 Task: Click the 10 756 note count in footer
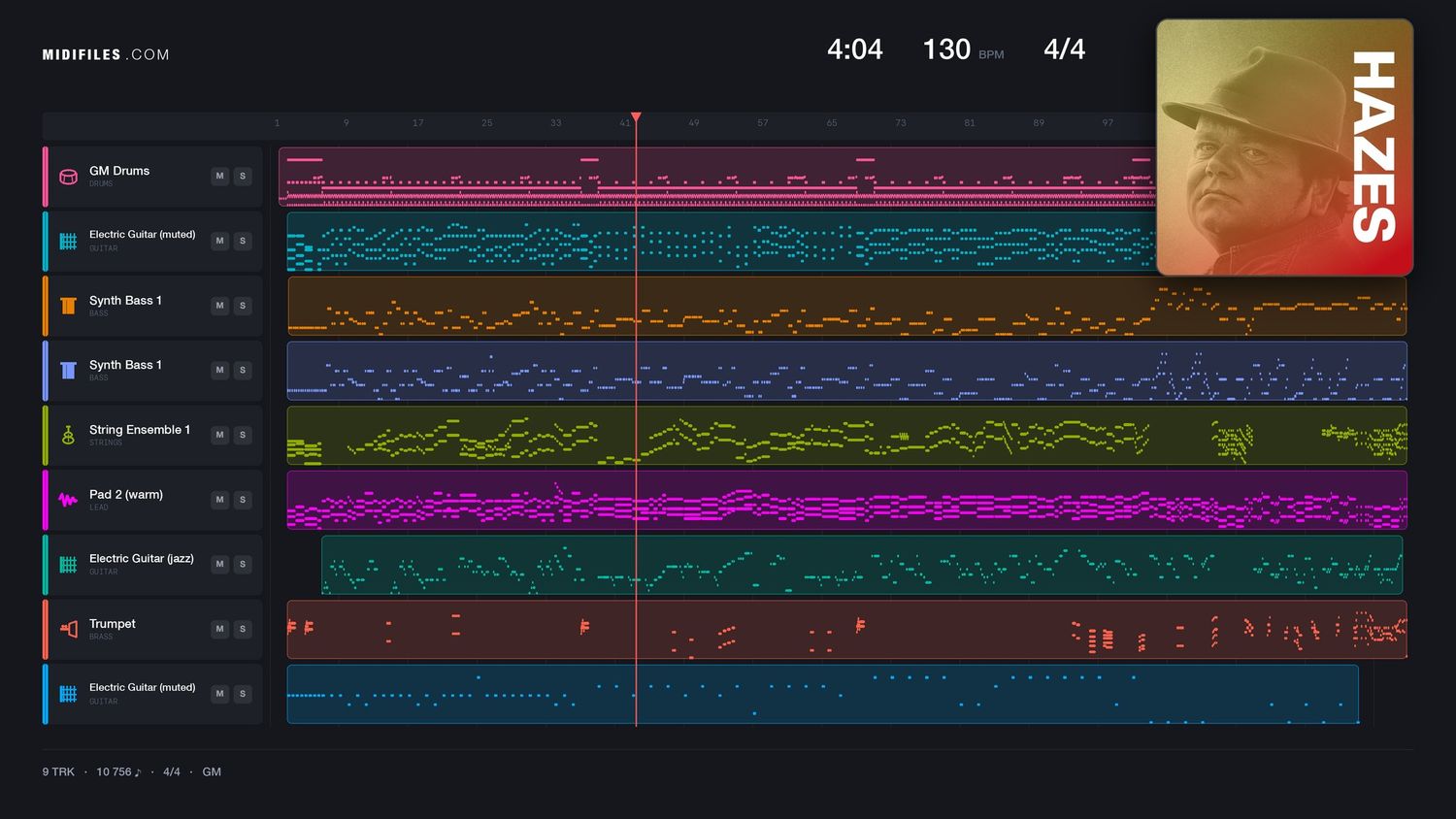(x=118, y=772)
